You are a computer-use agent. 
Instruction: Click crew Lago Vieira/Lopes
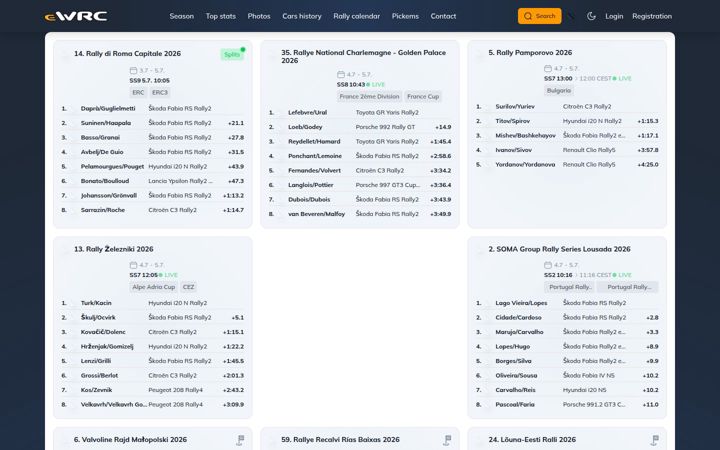[x=521, y=303]
